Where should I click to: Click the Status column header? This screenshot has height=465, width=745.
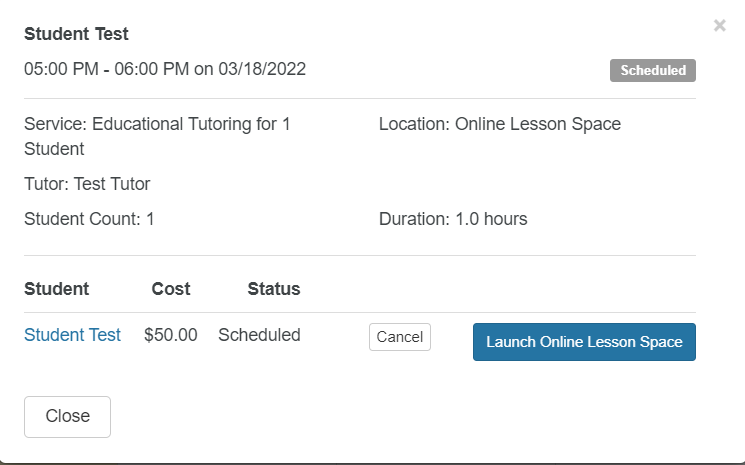274,289
